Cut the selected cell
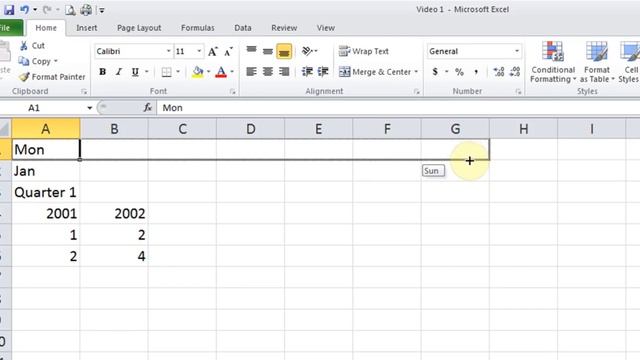The image size is (640, 360). (x=32, y=46)
